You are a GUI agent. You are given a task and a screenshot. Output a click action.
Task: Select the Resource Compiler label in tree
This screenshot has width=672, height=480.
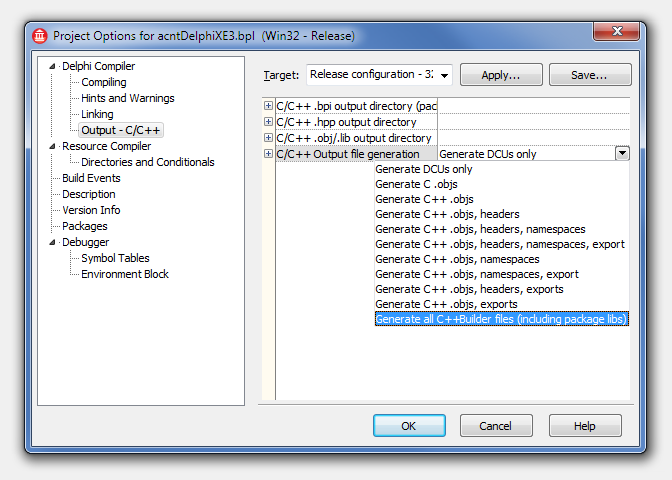coord(107,146)
